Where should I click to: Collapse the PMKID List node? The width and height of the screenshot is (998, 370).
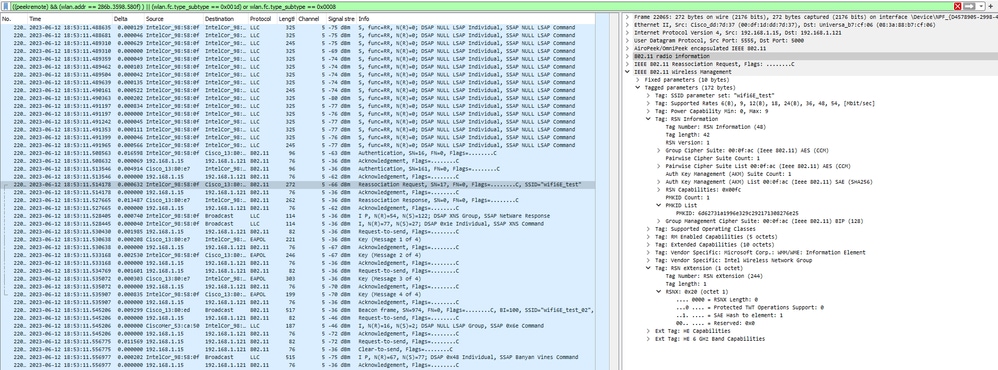[x=659, y=205]
